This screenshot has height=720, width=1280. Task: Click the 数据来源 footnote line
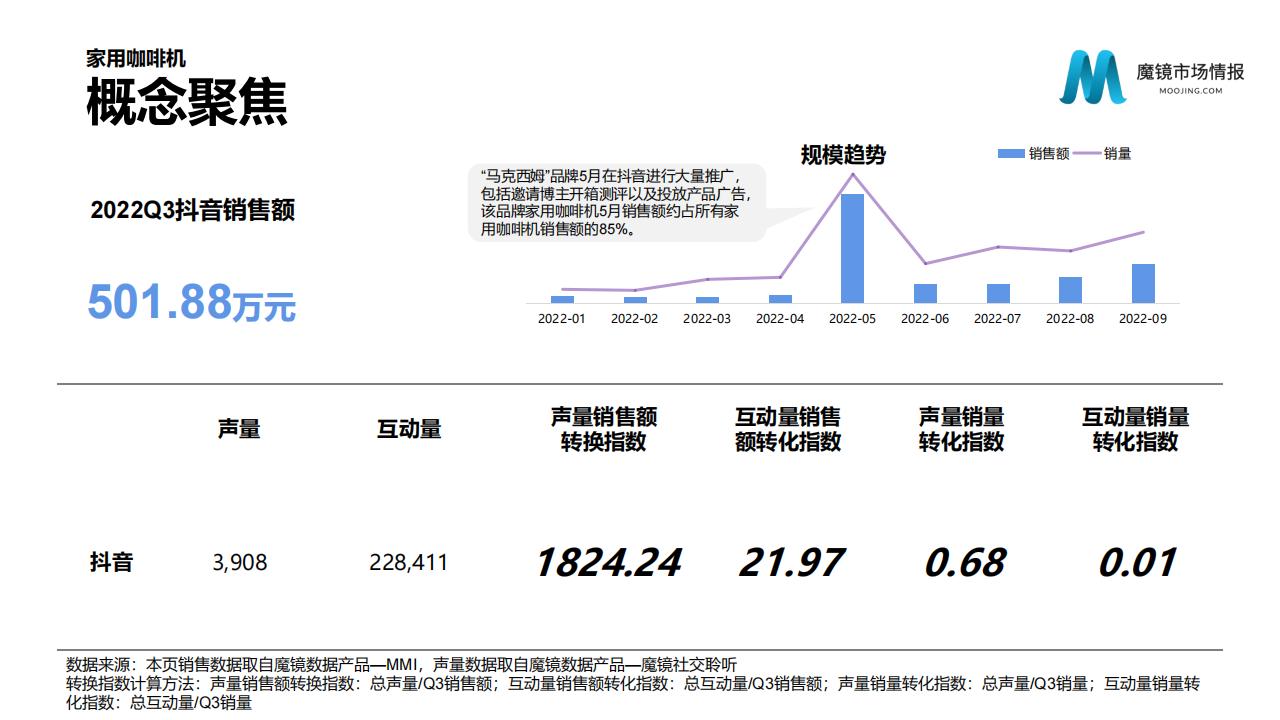point(402,665)
